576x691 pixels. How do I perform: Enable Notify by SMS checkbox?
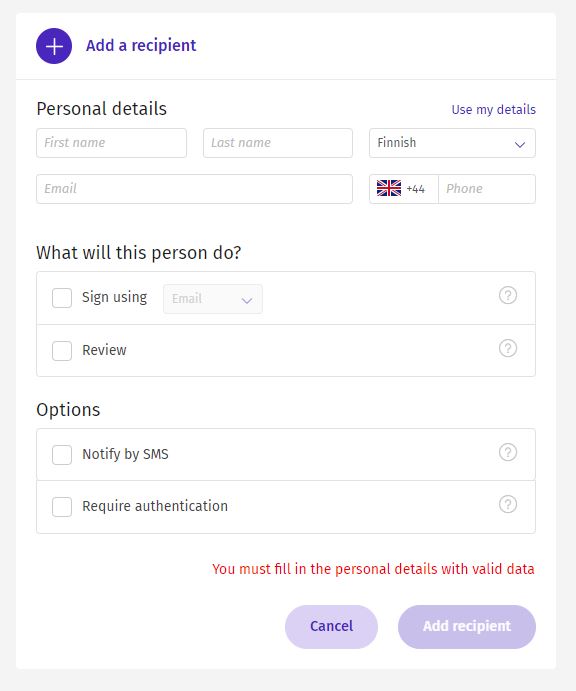click(62, 455)
